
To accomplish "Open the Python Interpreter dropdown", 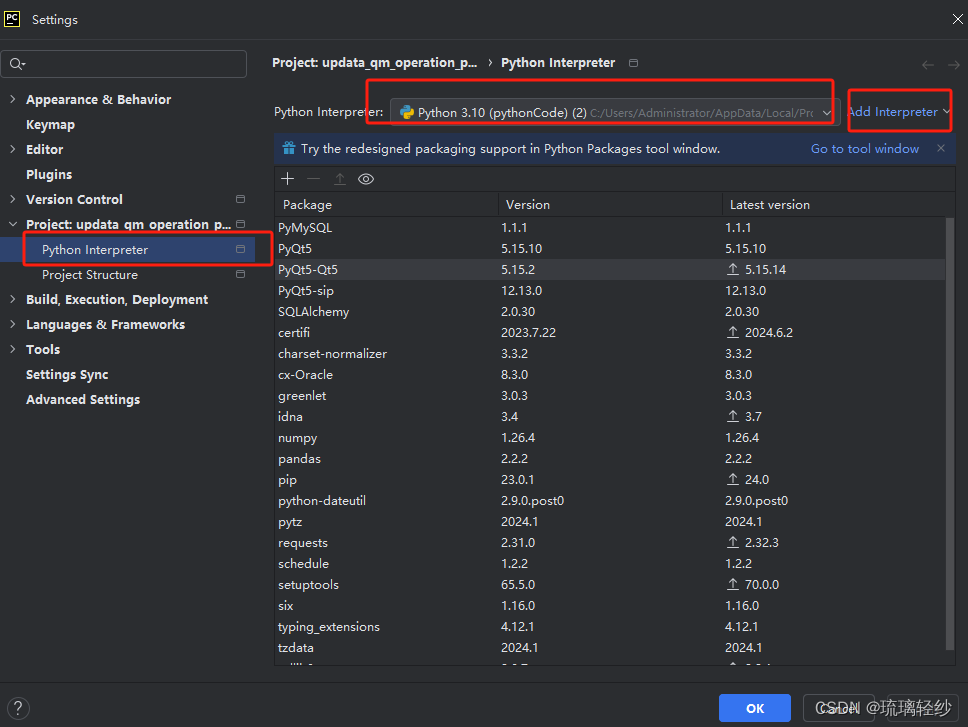I will pyautogui.click(x=615, y=112).
